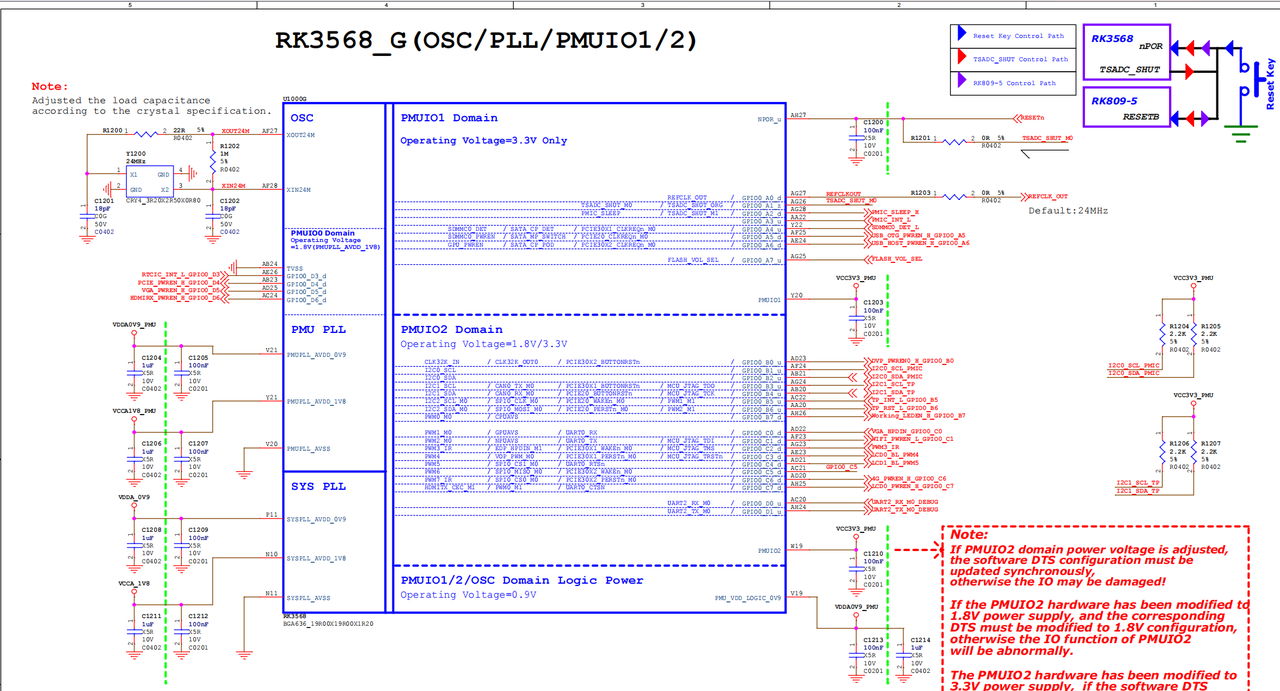This screenshot has height=691, width=1280.
Task: Select the R1202 1M resistor symbol
Action: pos(209,158)
